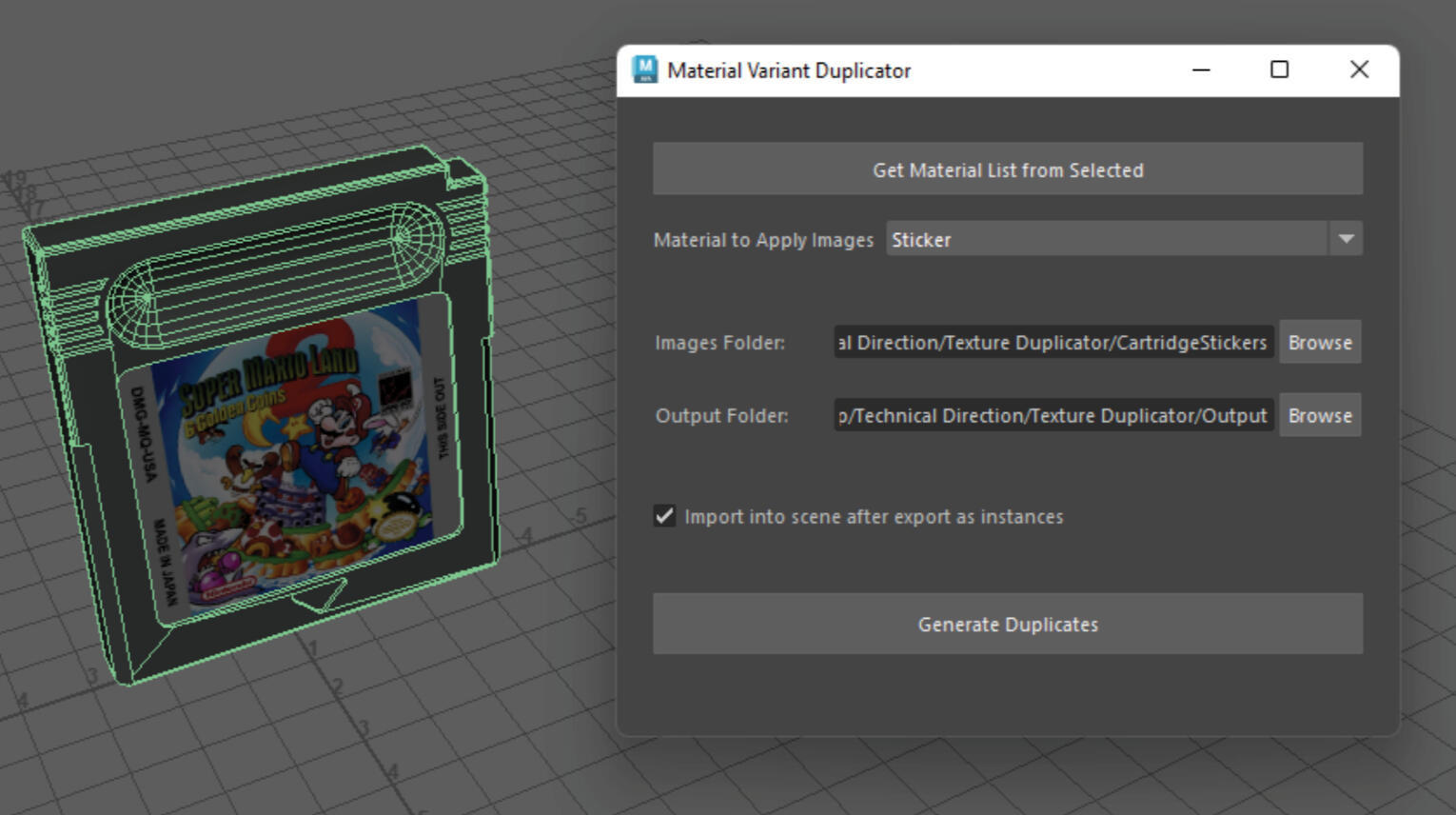Viewport: 1456px width, 815px height.
Task: Maximize the Material Variant Duplicator window
Action: 1279,70
